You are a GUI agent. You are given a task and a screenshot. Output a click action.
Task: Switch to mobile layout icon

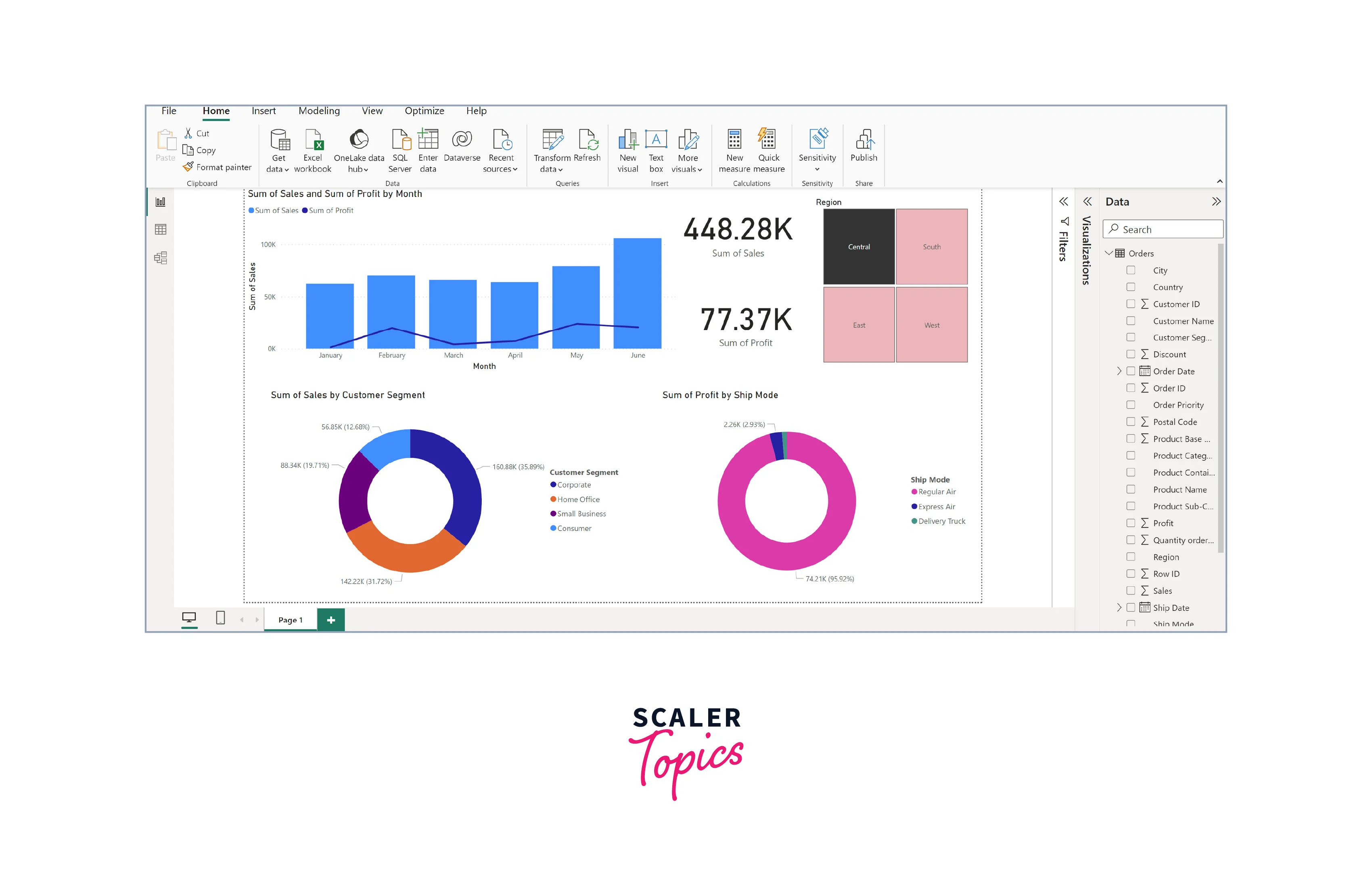221,618
